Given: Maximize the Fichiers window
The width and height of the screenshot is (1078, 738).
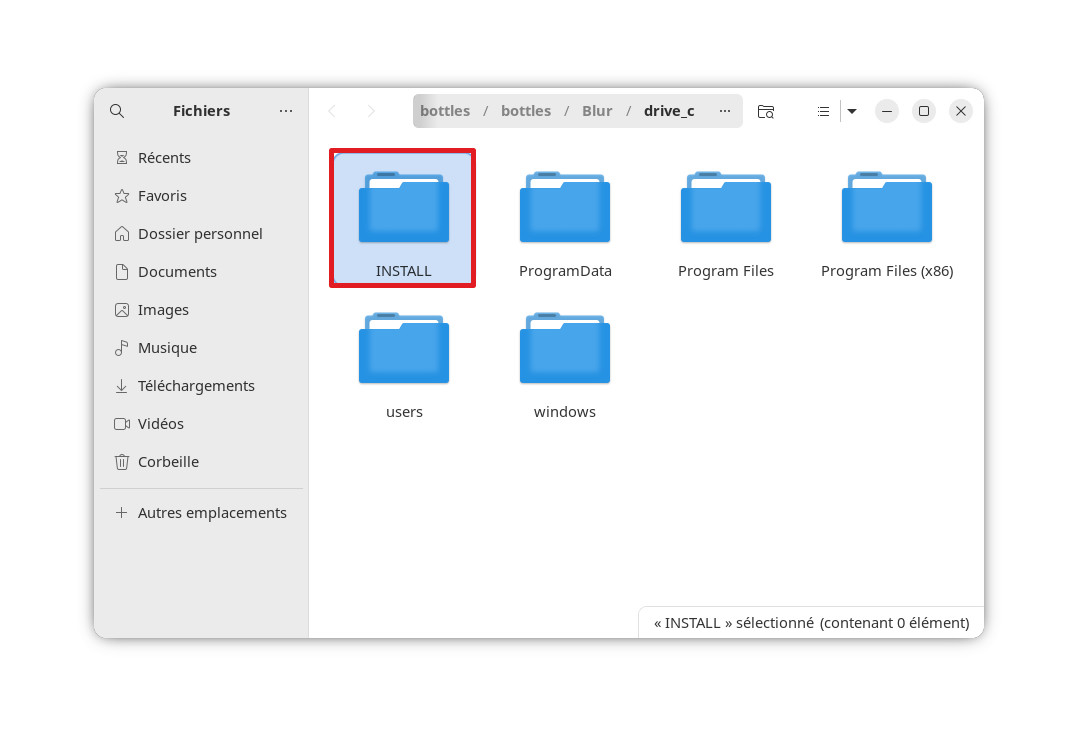Looking at the screenshot, I should click(924, 111).
